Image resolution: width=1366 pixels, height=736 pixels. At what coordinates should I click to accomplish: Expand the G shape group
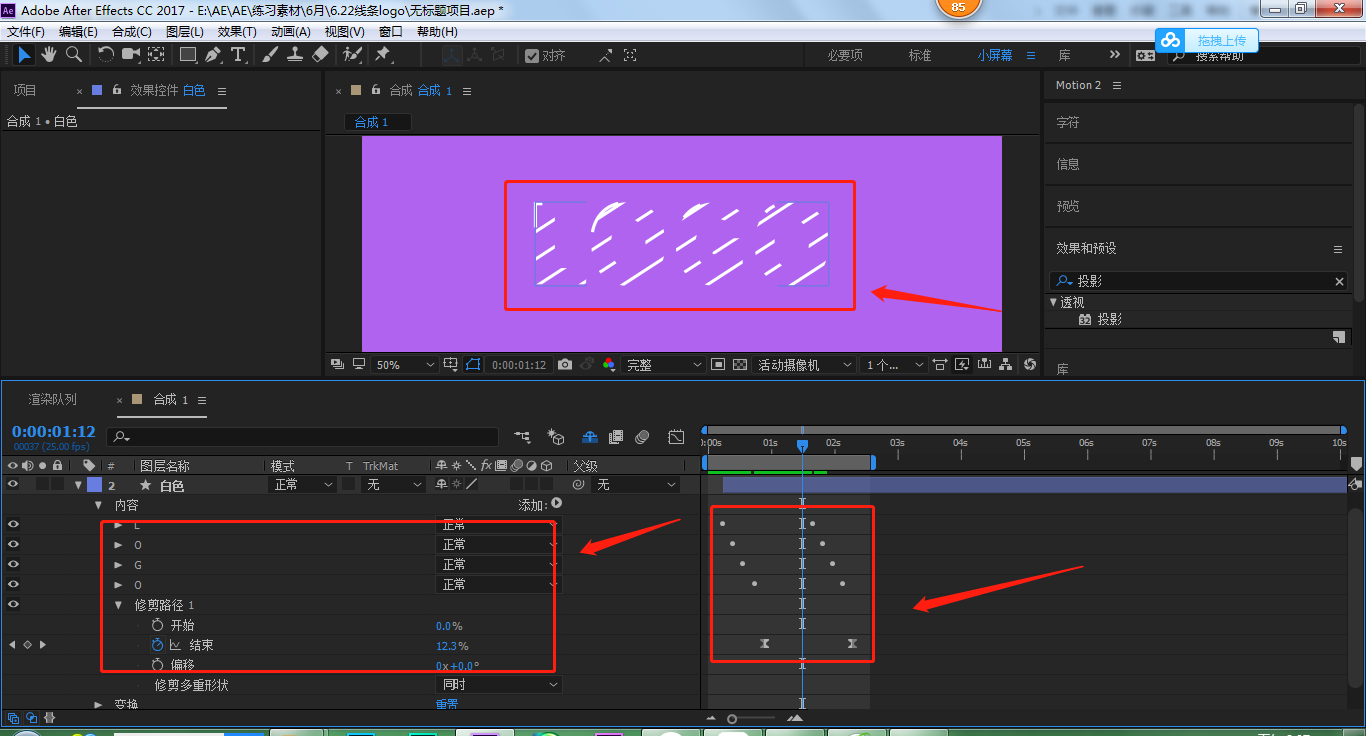pos(118,565)
